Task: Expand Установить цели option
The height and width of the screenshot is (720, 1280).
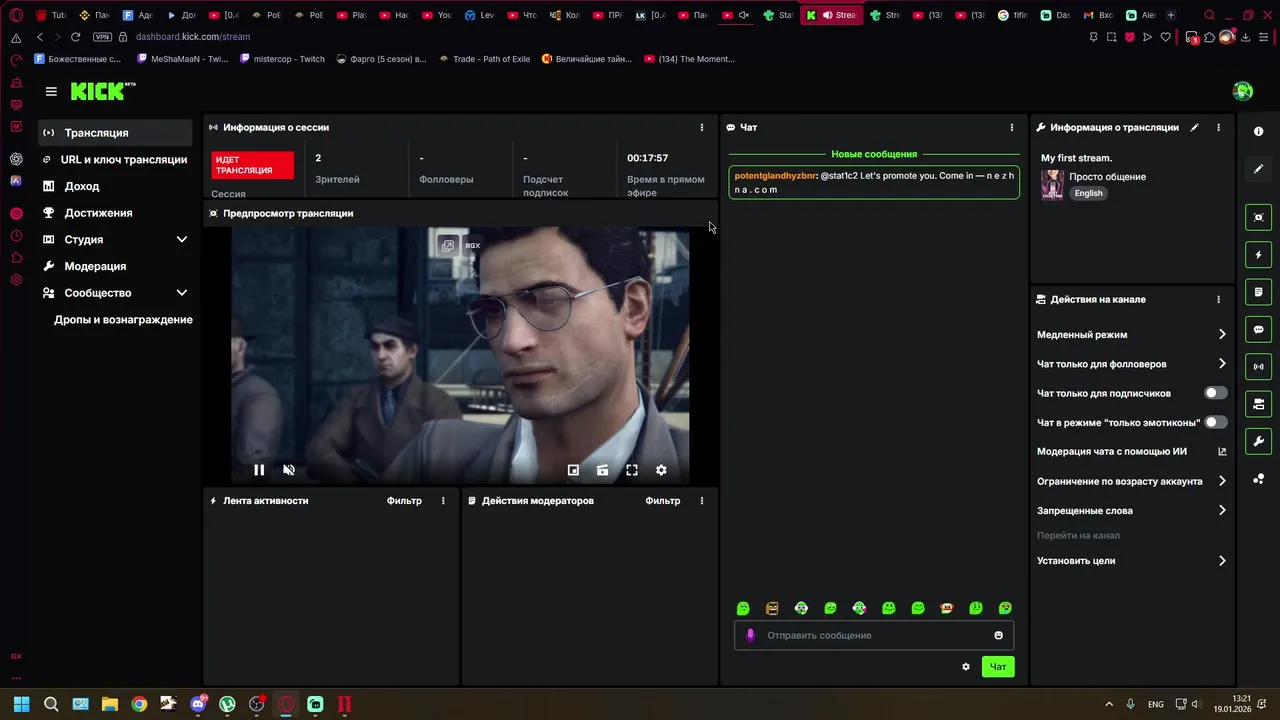Action: 1222,561
